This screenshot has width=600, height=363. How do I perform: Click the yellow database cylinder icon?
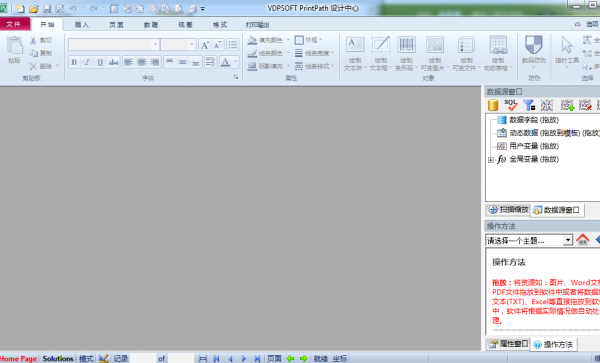493,105
